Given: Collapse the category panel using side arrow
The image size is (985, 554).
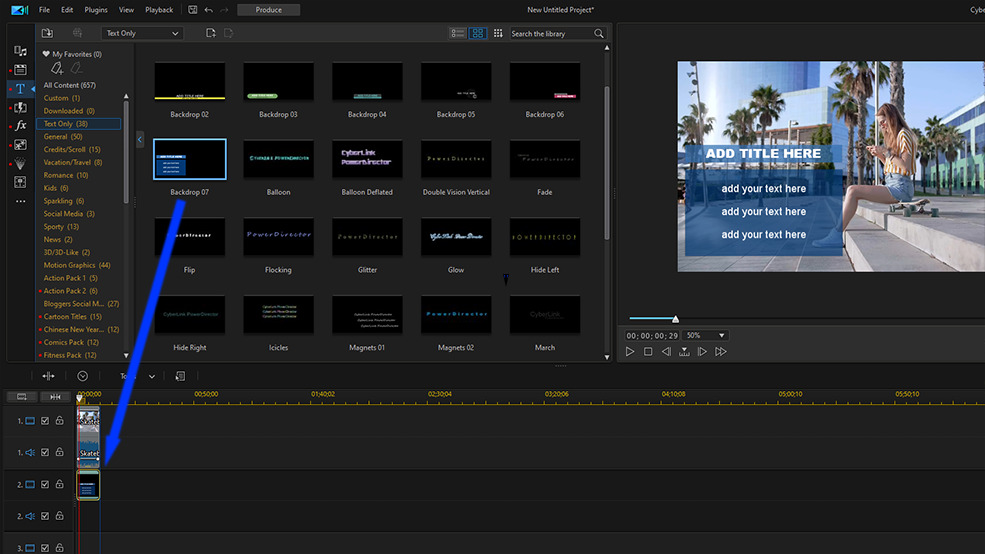Looking at the screenshot, I should (x=140, y=139).
